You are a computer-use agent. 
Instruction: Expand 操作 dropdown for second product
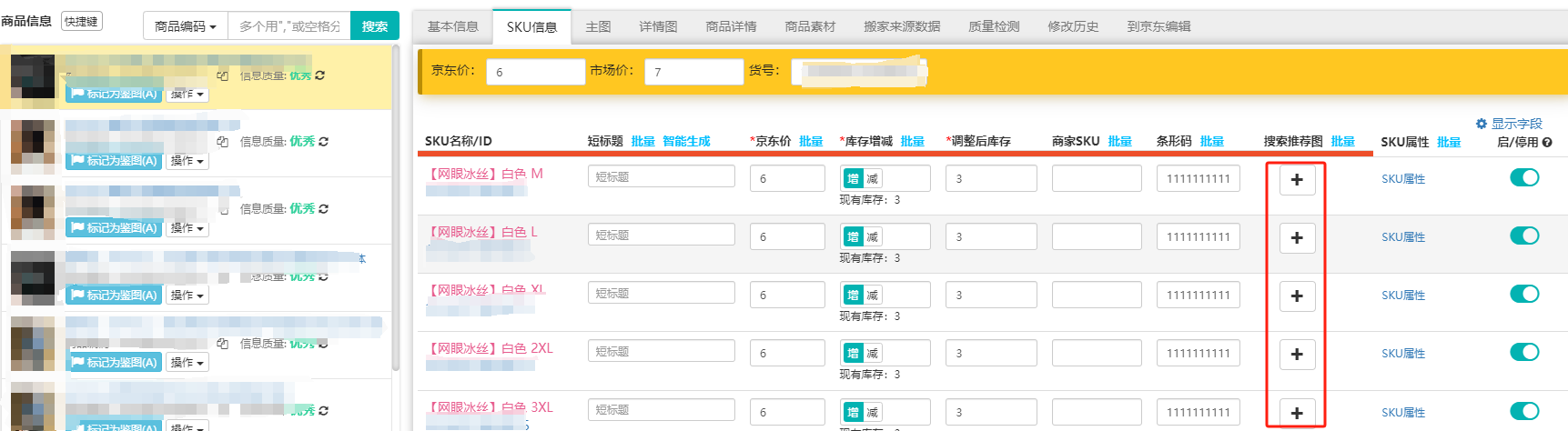[x=187, y=161]
